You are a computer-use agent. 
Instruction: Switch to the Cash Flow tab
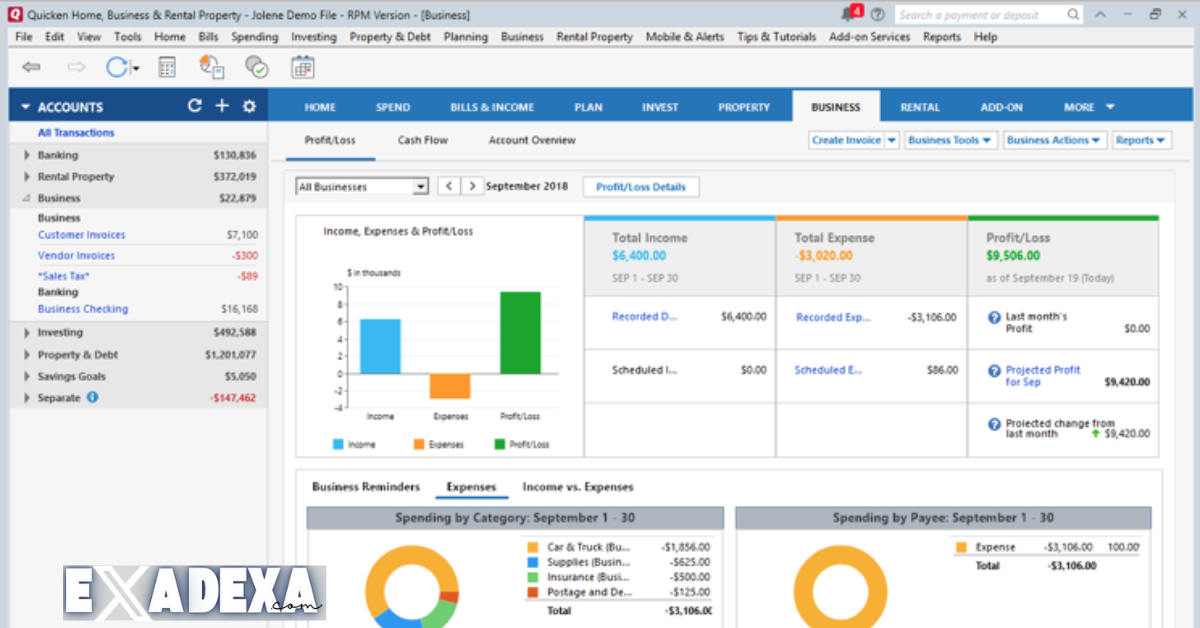click(422, 140)
